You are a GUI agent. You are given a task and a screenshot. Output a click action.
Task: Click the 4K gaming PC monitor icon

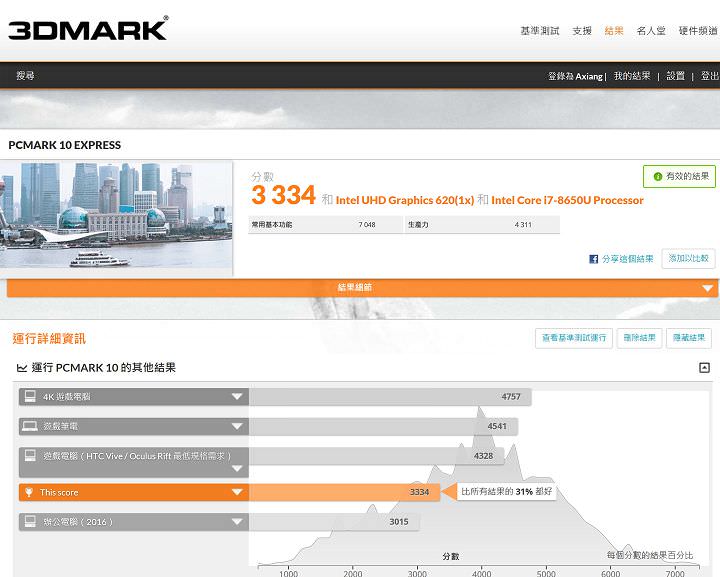point(30,397)
